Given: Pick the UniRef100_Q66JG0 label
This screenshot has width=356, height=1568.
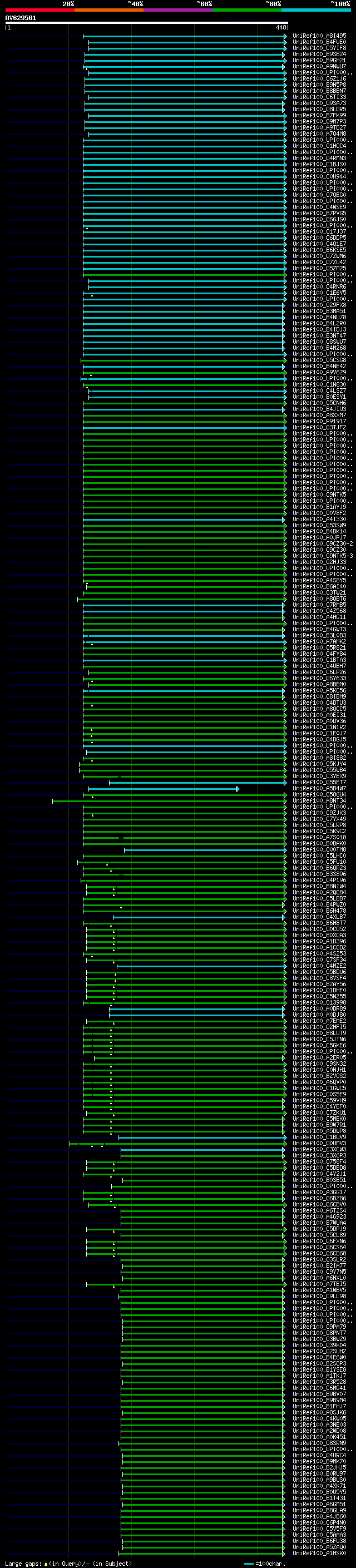Looking at the screenshot, I should click(x=319, y=219).
